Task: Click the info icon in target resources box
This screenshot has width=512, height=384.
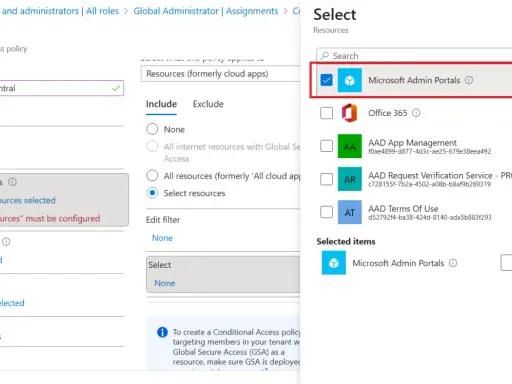Action: coord(12,182)
